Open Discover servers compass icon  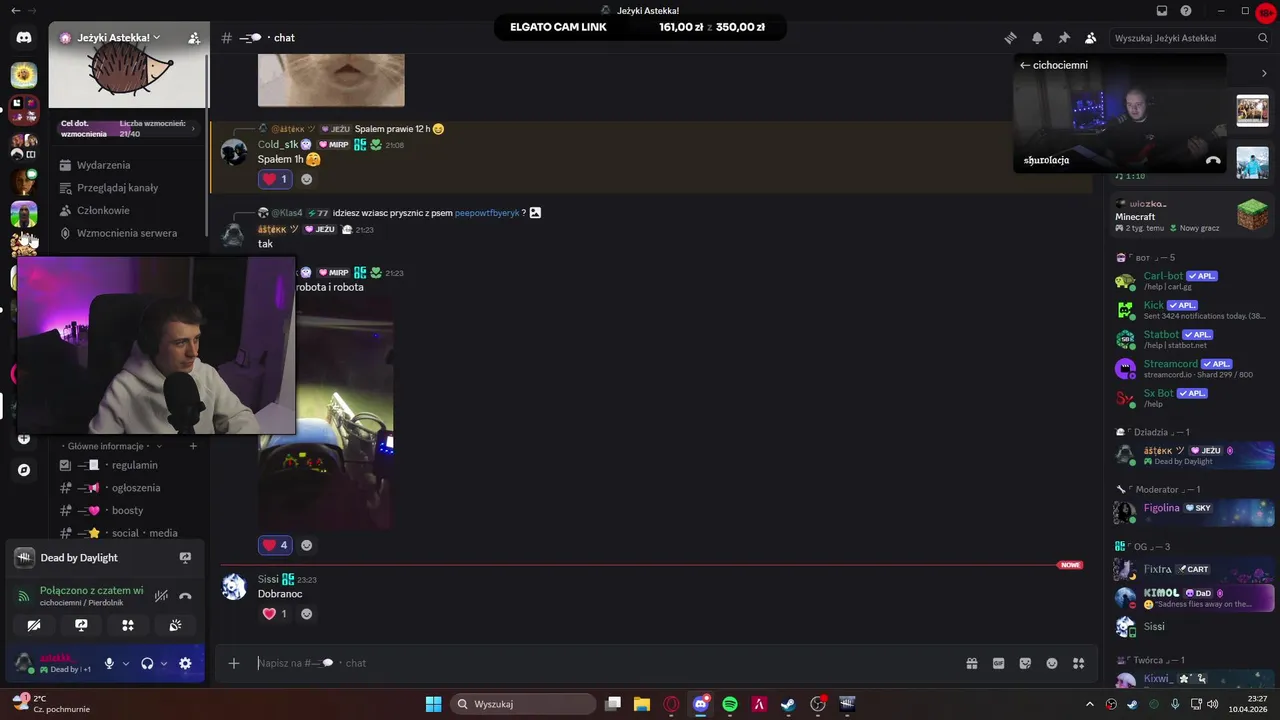tap(24, 470)
